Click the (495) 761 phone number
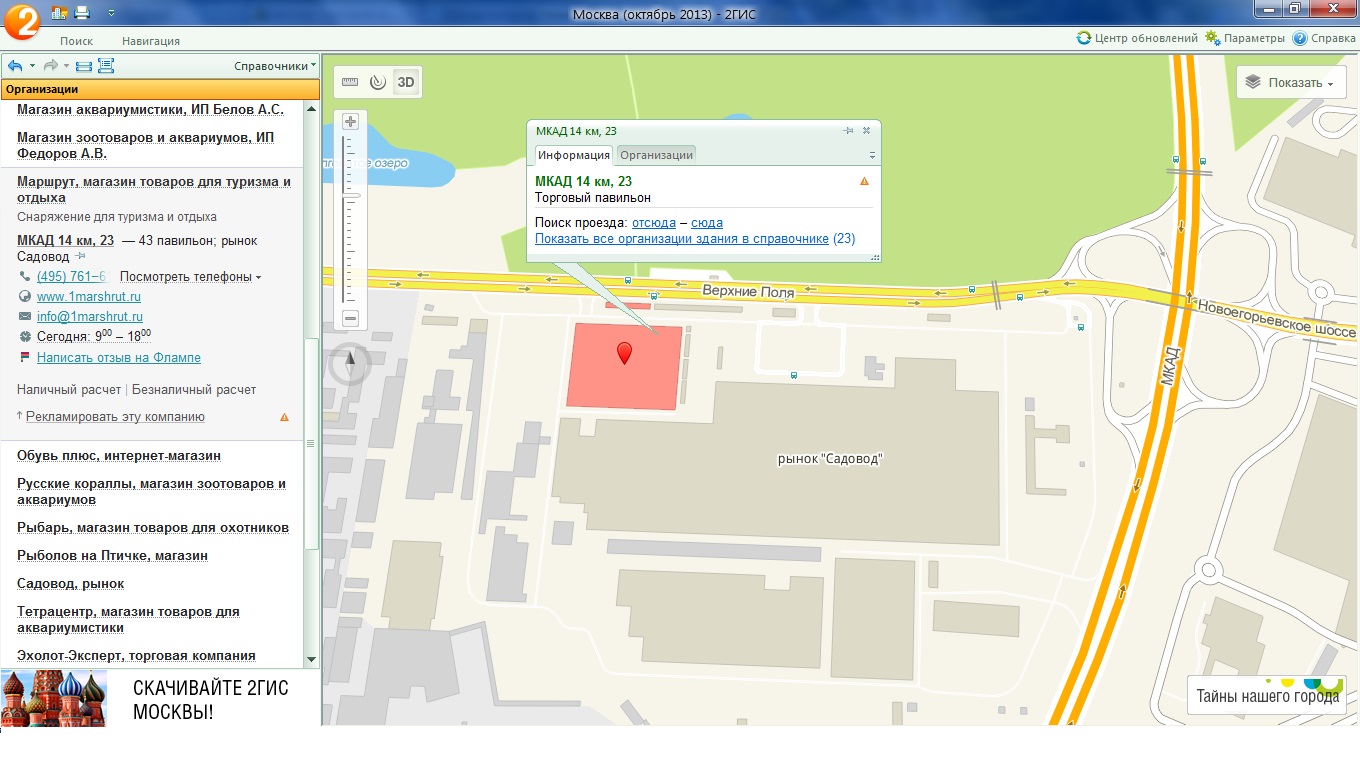Image resolution: width=1360 pixels, height=768 pixels. [71, 276]
